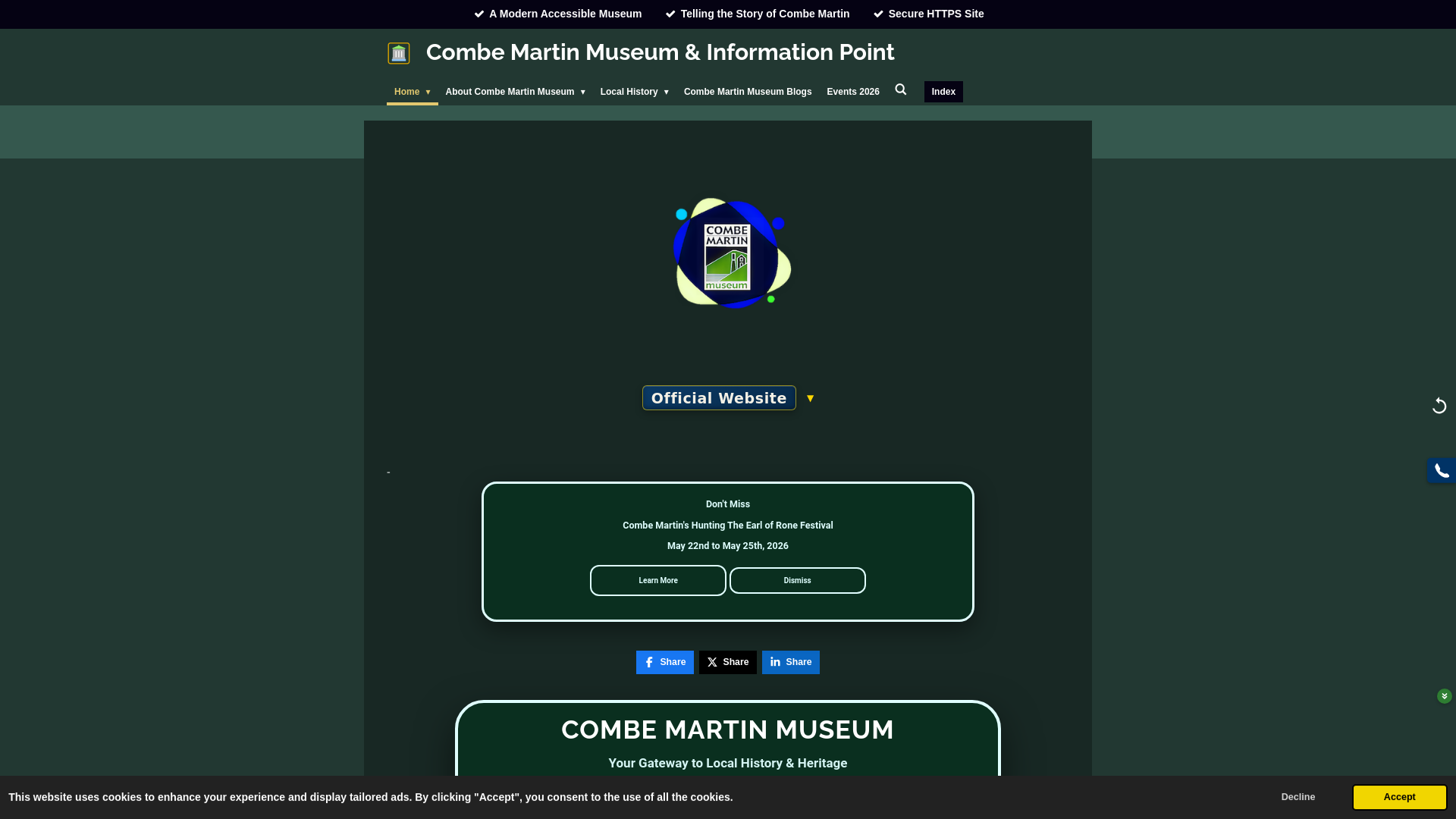The image size is (1456, 819).
Task: Click the 'Don't Miss' heading
Action: click(x=728, y=504)
